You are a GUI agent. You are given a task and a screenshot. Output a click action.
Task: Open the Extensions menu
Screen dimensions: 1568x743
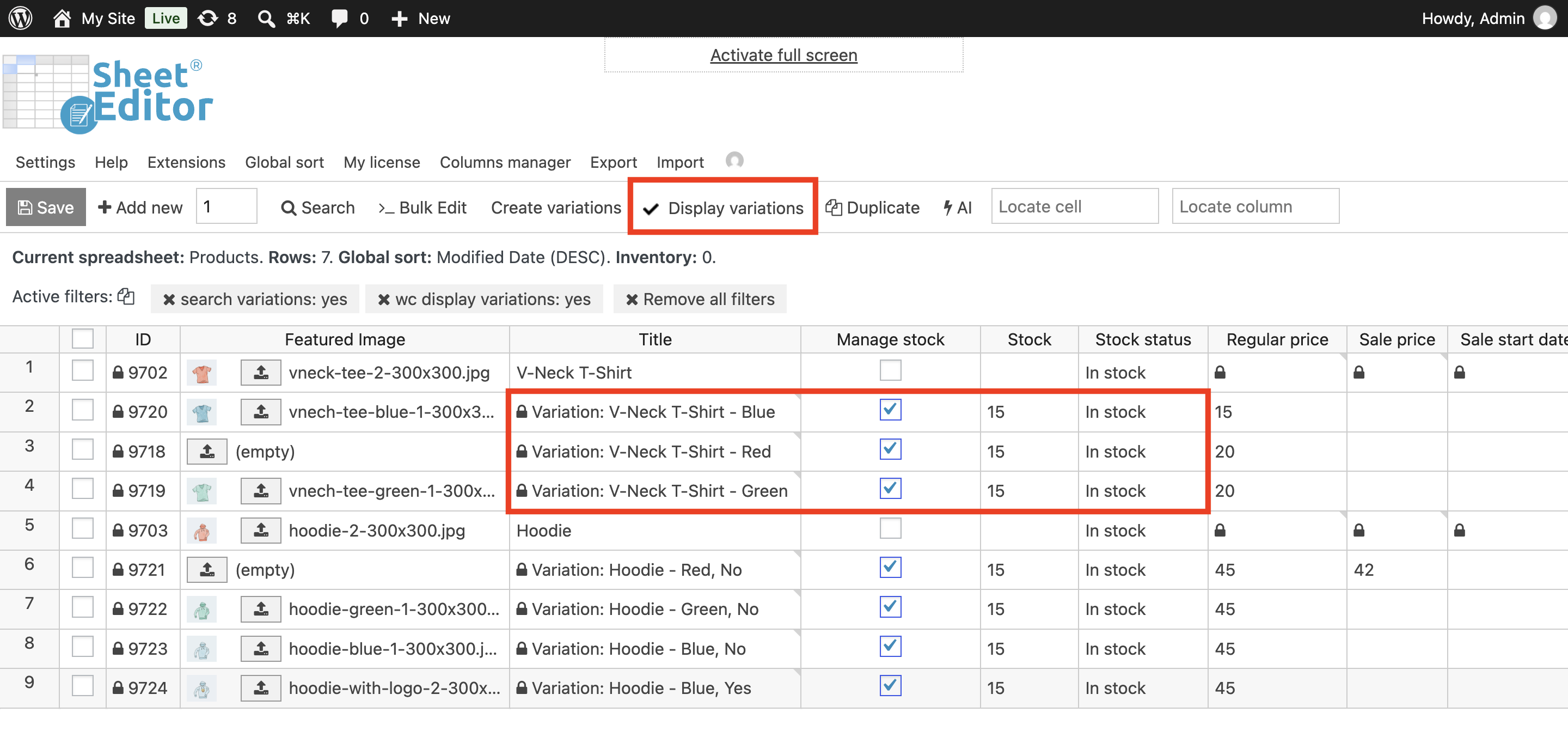tap(186, 162)
